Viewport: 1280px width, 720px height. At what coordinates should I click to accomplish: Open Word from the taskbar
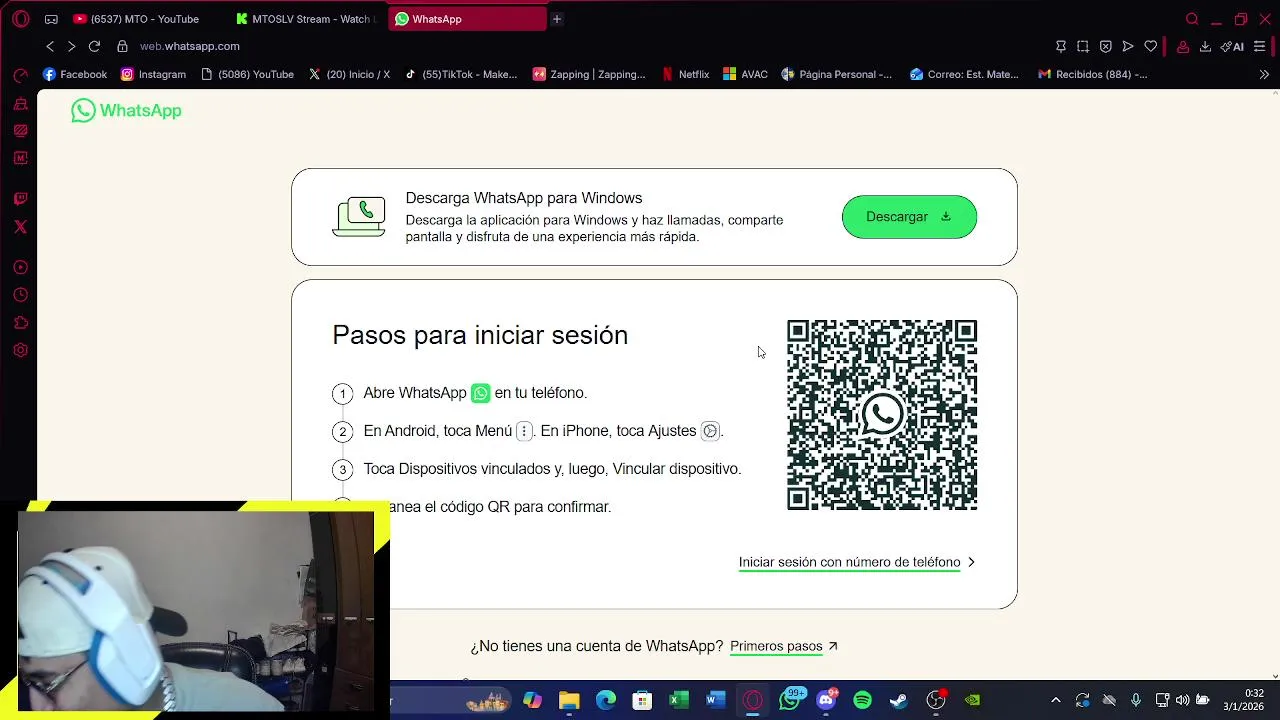pos(716,700)
